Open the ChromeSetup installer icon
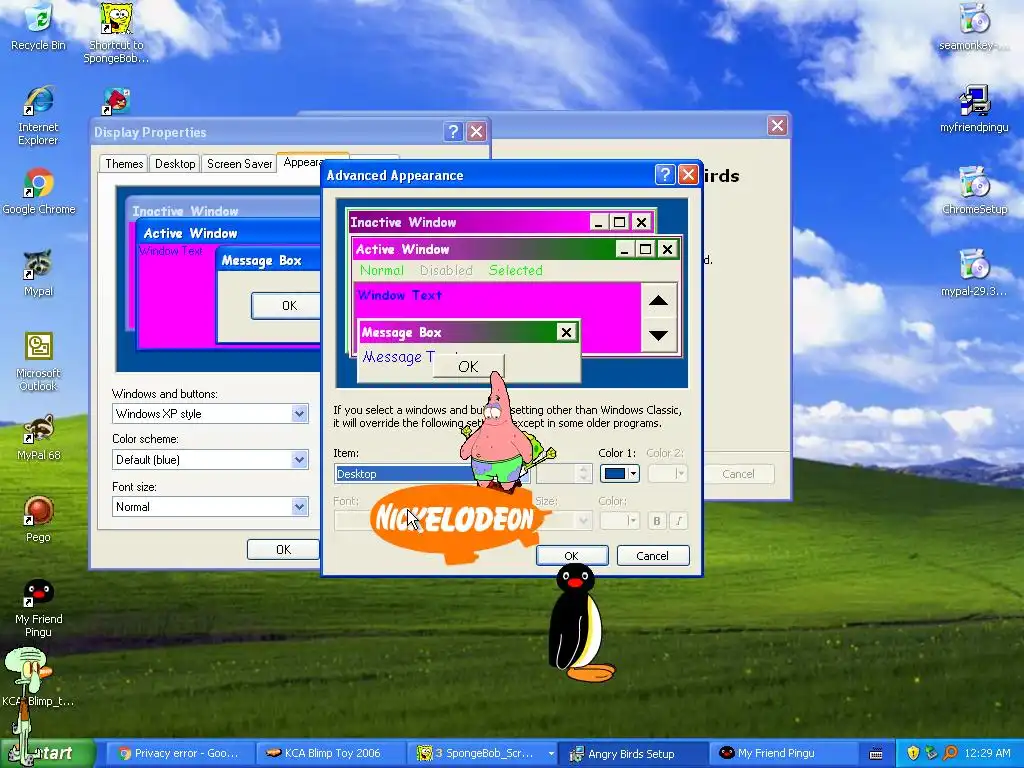 tap(974, 191)
